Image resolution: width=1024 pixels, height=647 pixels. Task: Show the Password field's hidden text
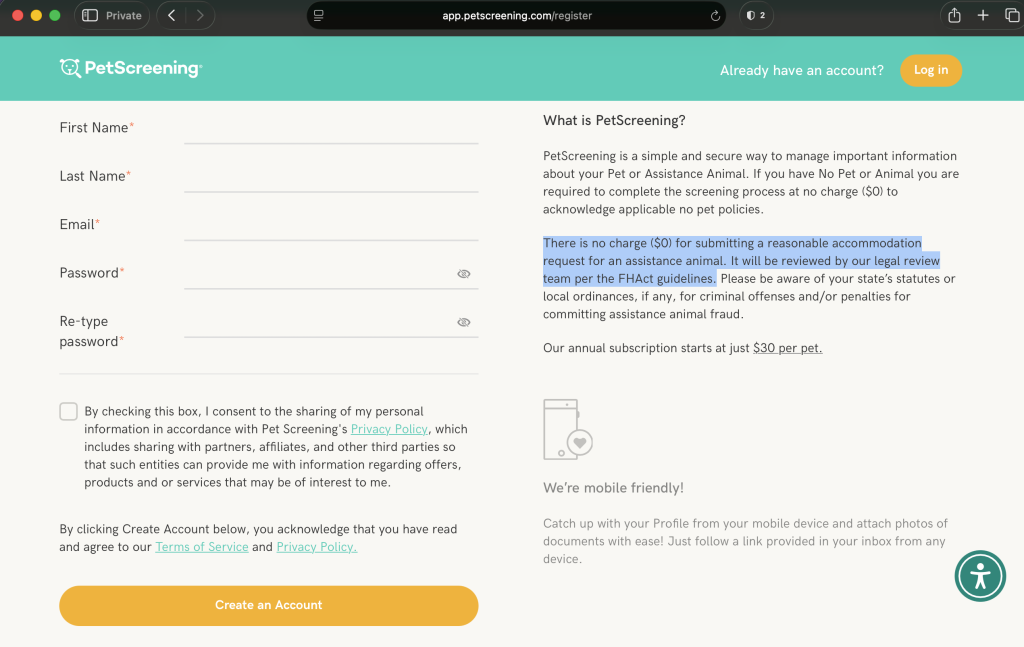click(x=463, y=273)
